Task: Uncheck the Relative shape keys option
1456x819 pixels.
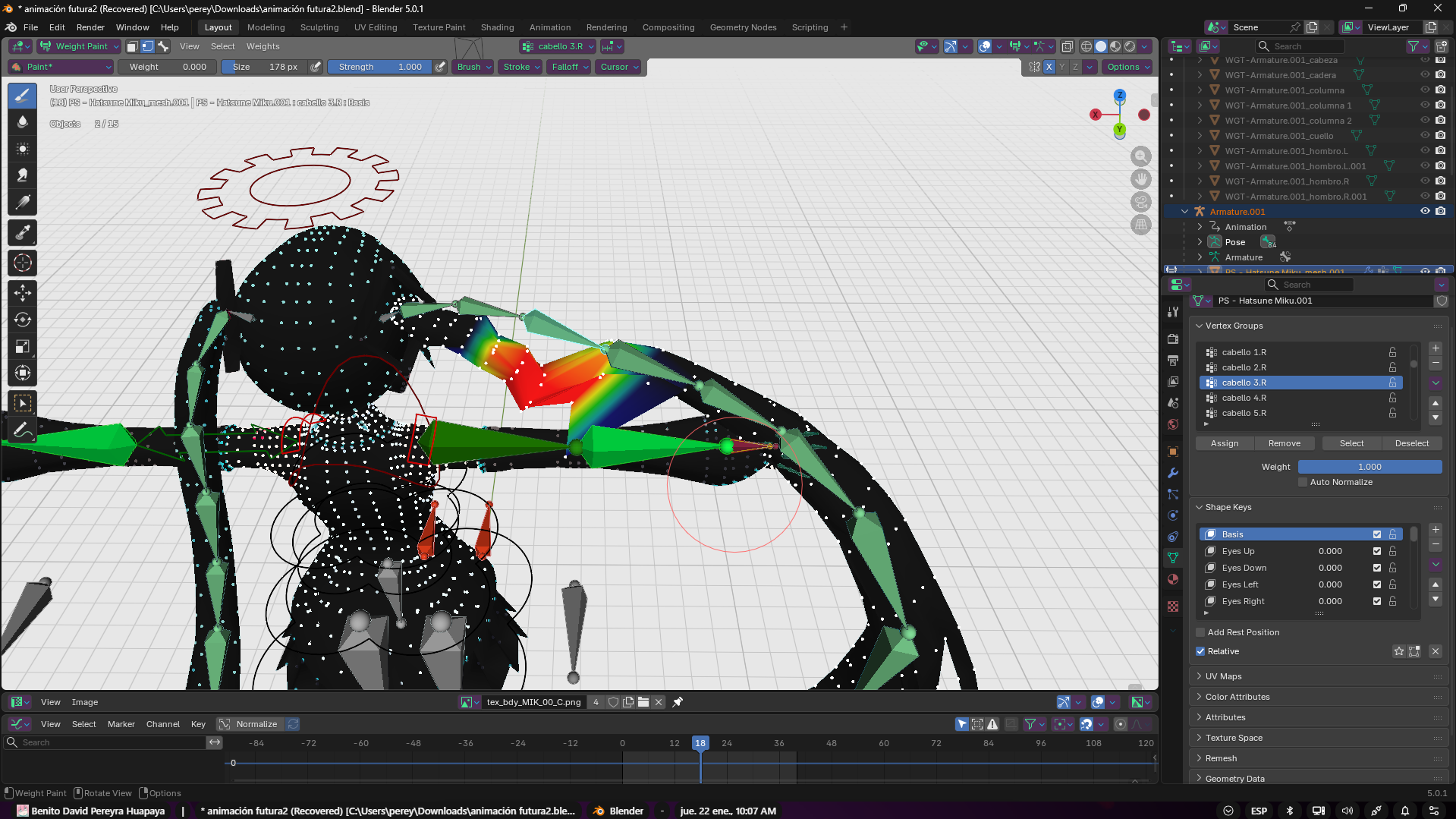Action: pos(1200,651)
